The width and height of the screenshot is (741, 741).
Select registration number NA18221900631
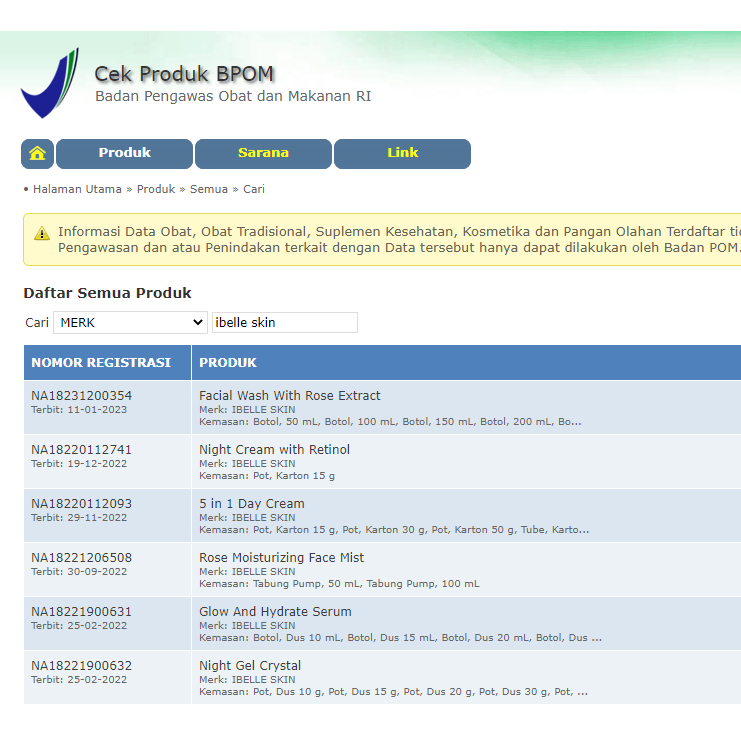tap(82, 612)
